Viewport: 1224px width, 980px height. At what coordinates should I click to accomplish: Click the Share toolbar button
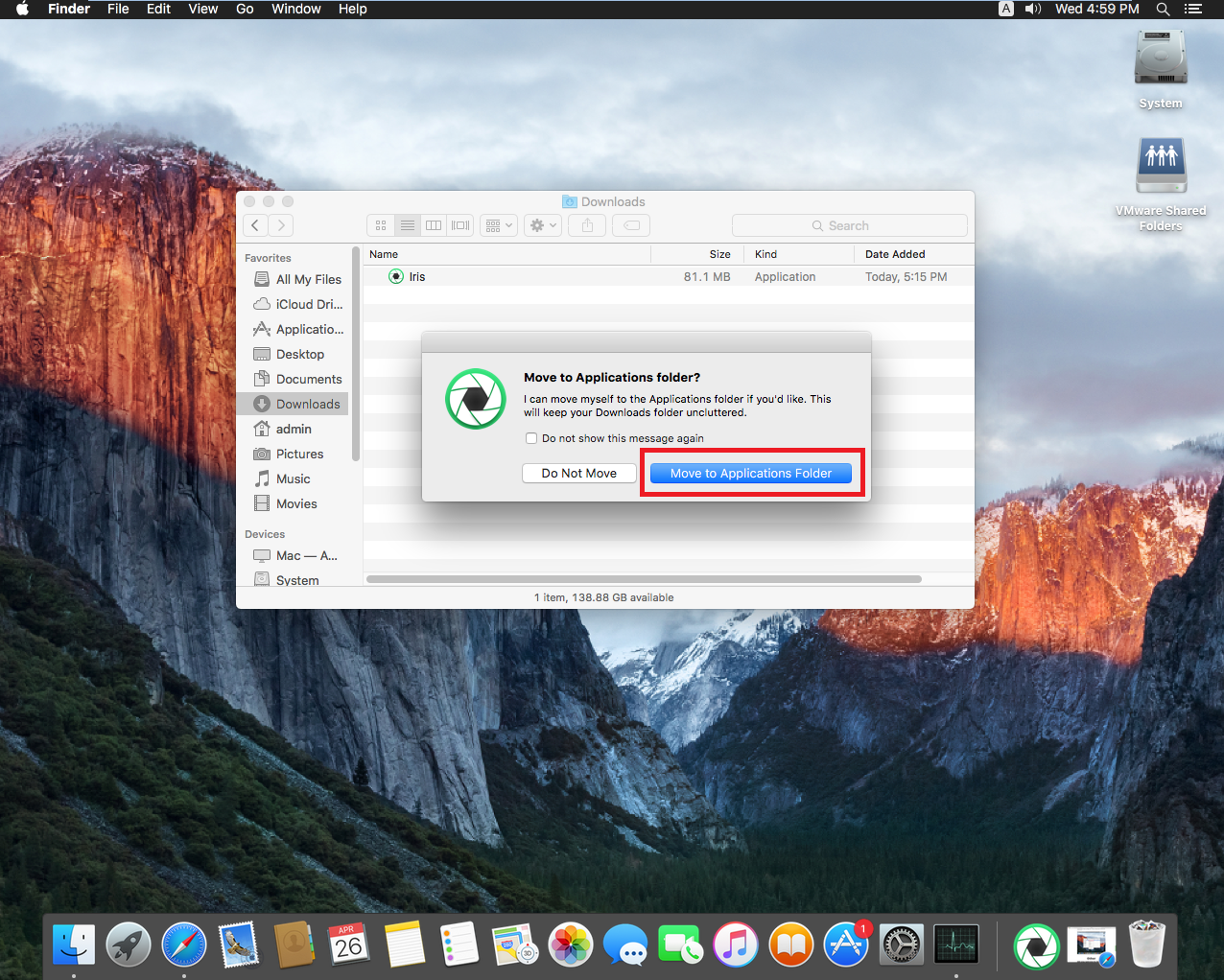(587, 225)
